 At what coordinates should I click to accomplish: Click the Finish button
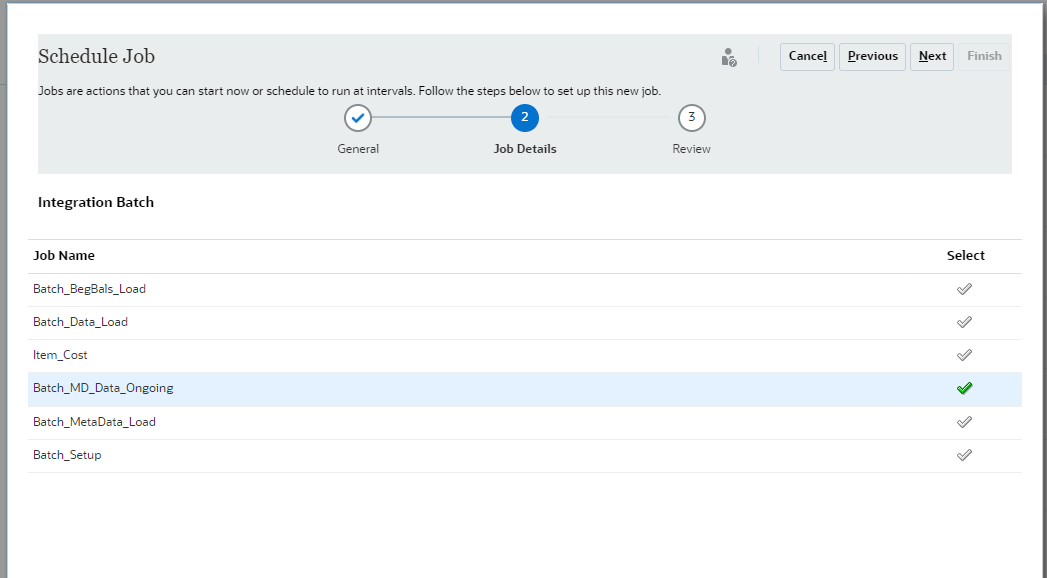[x=984, y=56]
